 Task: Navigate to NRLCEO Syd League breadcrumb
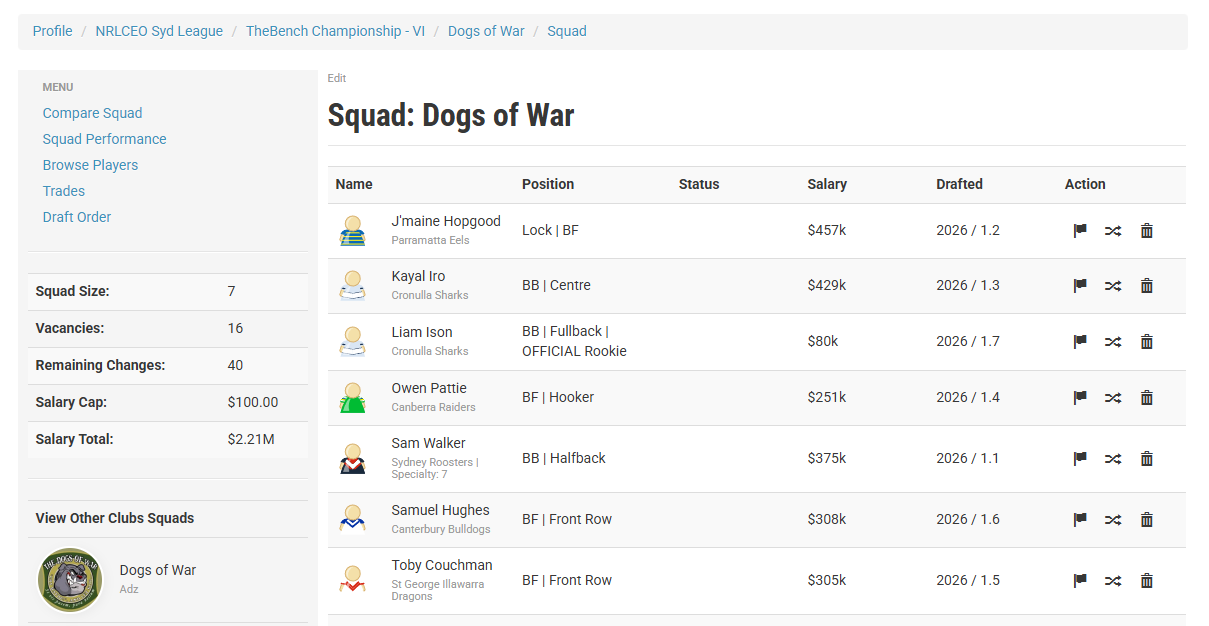159,31
